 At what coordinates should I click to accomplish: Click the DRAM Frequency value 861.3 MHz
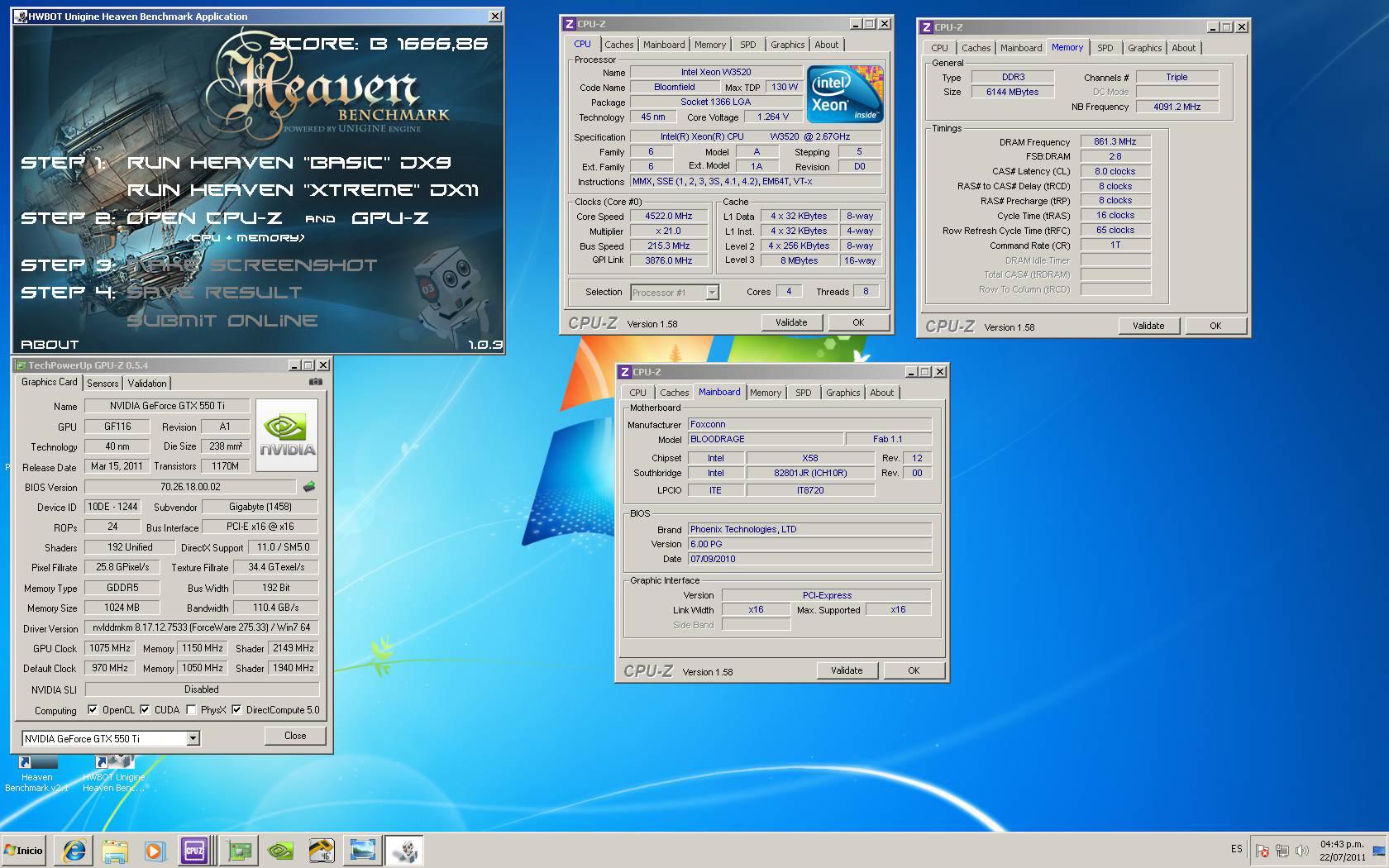point(1115,141)
